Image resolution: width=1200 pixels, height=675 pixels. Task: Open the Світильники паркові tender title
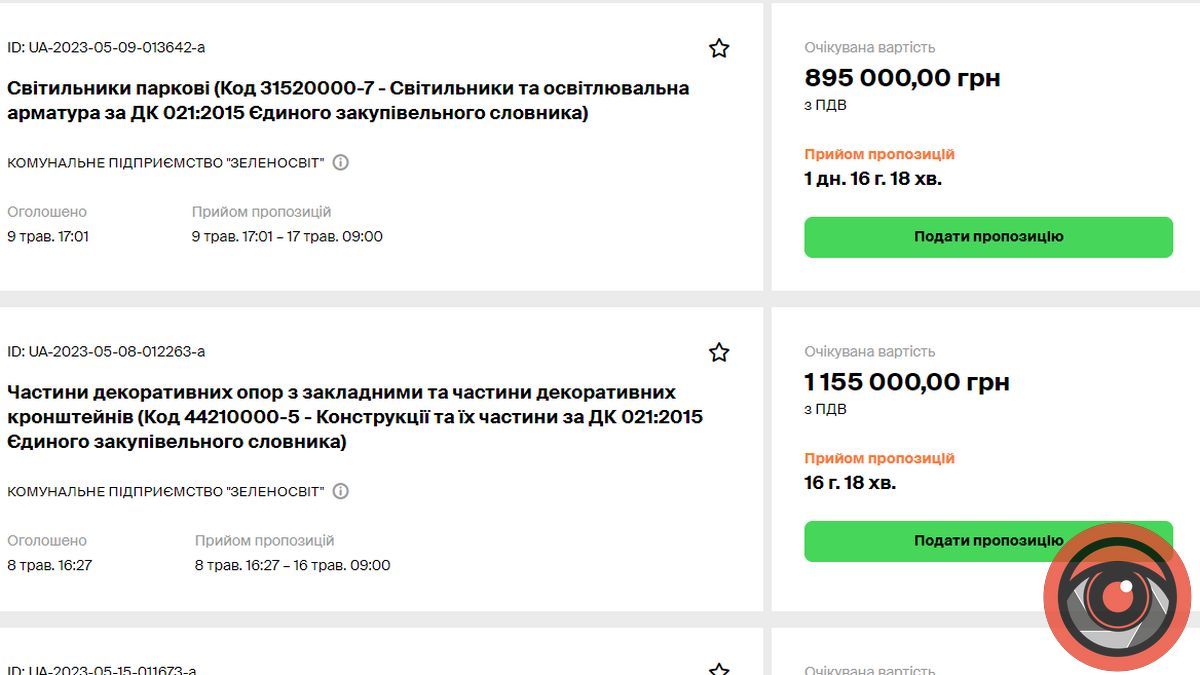[x=348, y=99]
